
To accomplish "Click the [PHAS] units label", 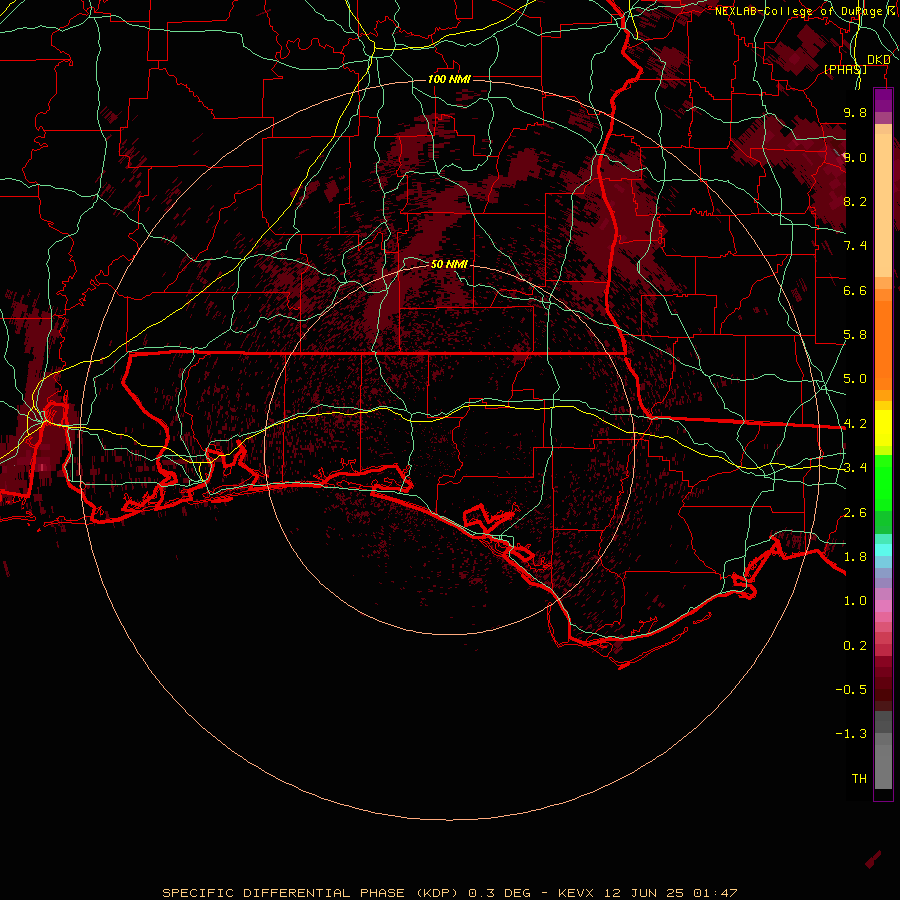I will point(845,69).
